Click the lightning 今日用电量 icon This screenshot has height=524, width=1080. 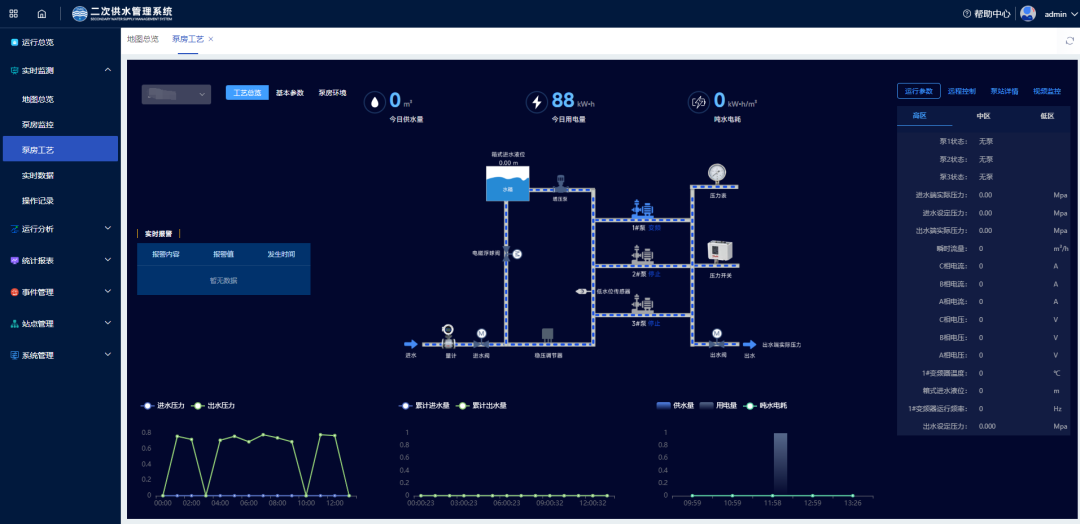536,102
